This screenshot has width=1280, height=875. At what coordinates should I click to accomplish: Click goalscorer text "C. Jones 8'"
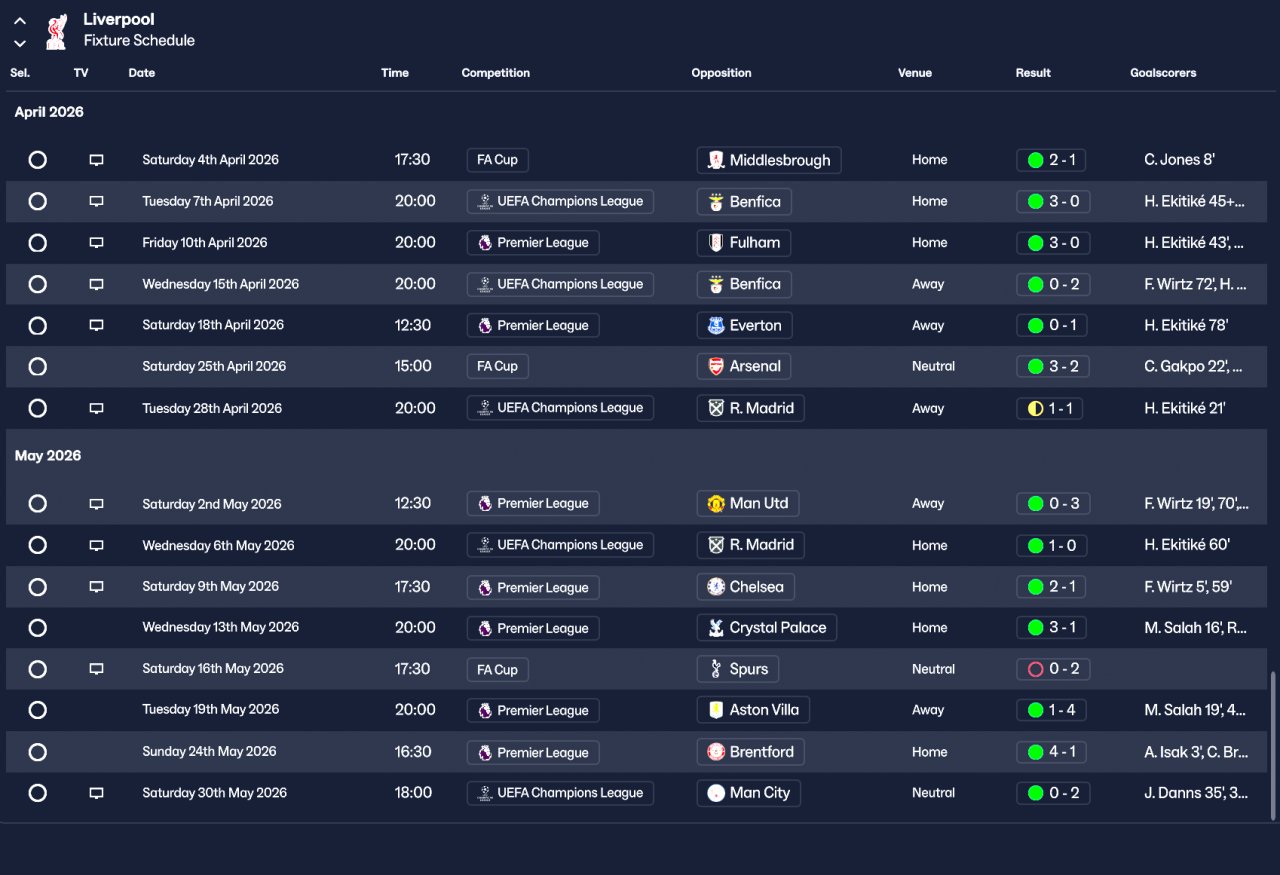[1179, 160]
